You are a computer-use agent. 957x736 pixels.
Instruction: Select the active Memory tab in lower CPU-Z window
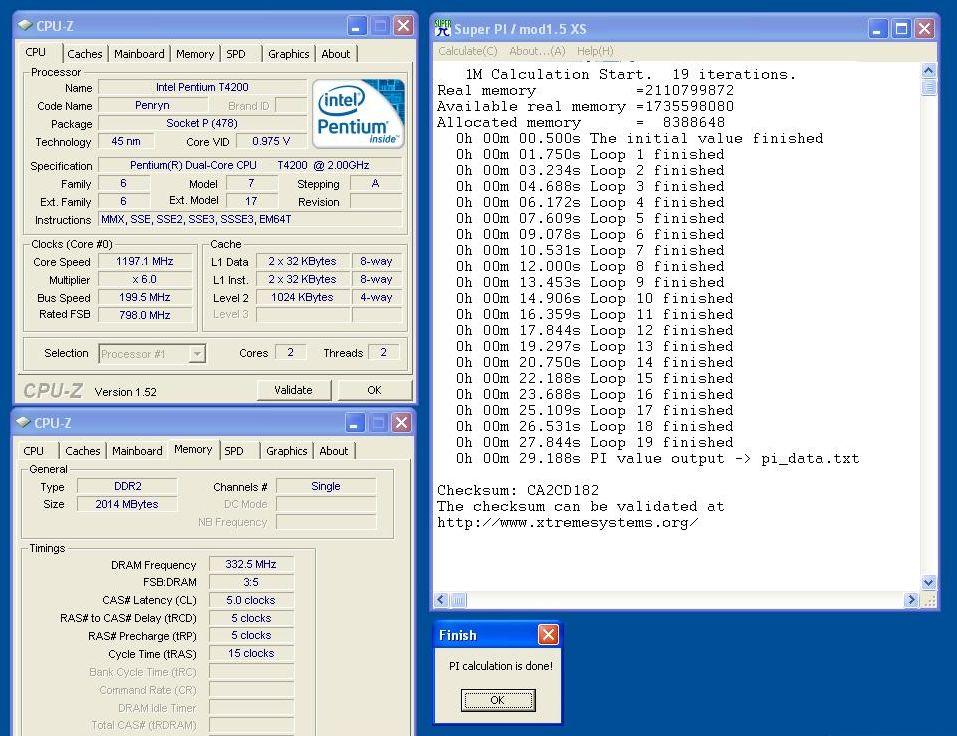193,449
